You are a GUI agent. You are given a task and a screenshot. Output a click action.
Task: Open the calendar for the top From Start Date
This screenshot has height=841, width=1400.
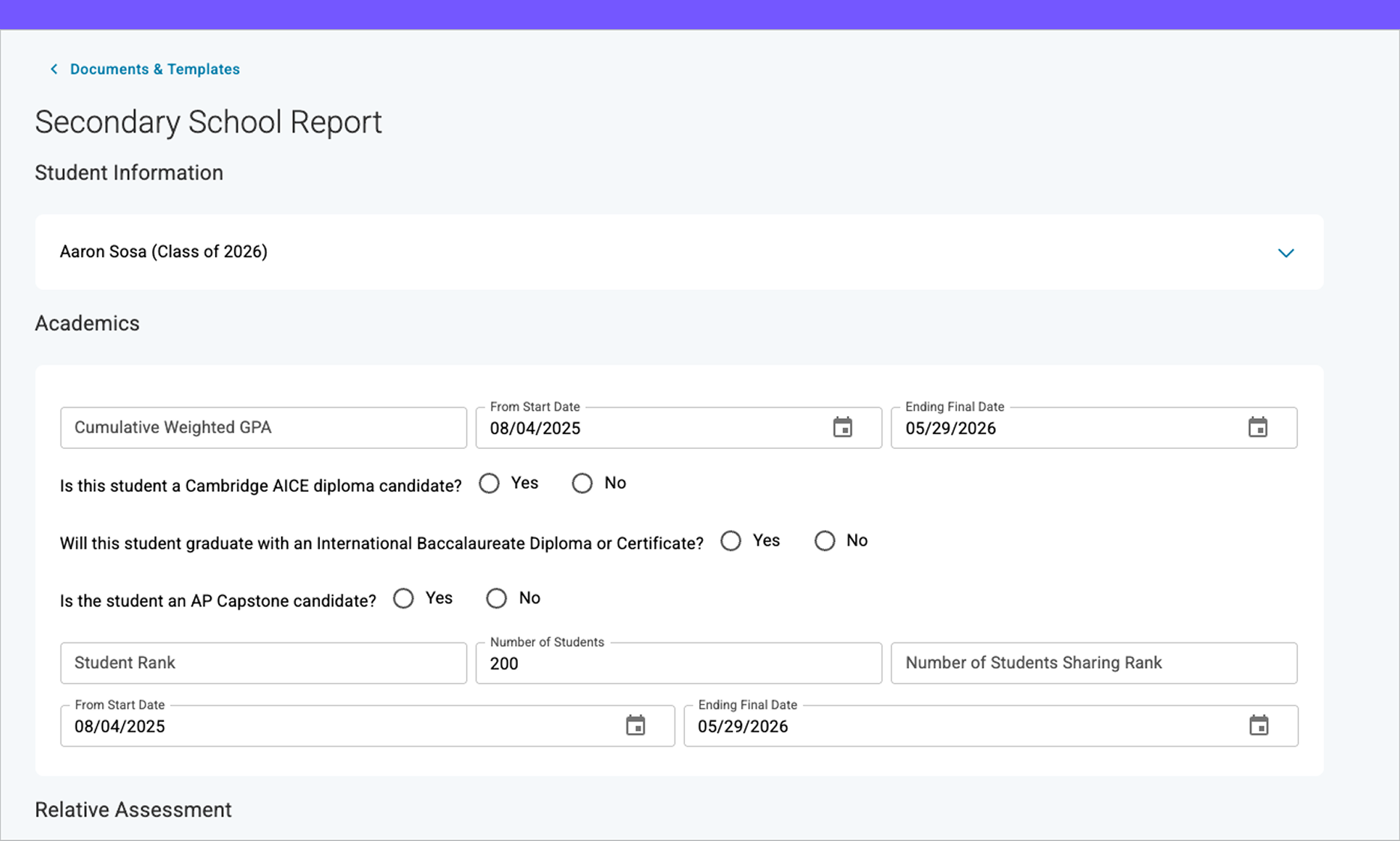[x=842, y=427]
